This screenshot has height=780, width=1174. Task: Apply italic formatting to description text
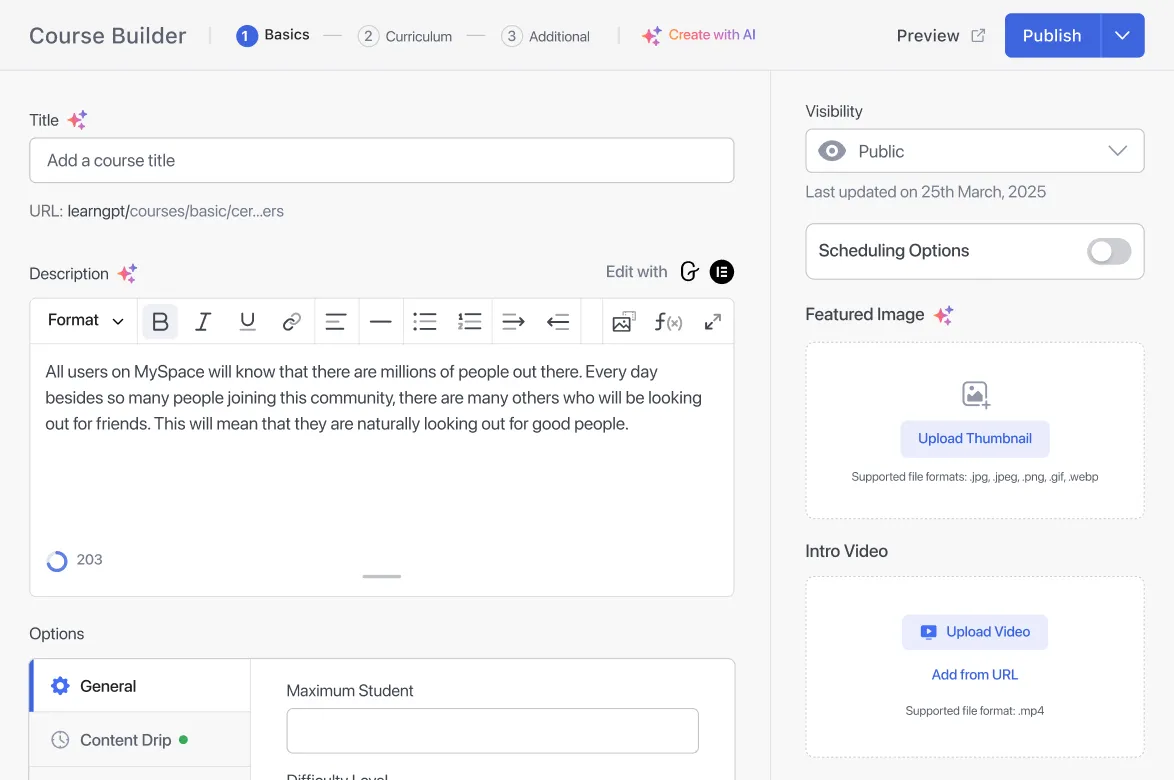[x=203, y=322]
